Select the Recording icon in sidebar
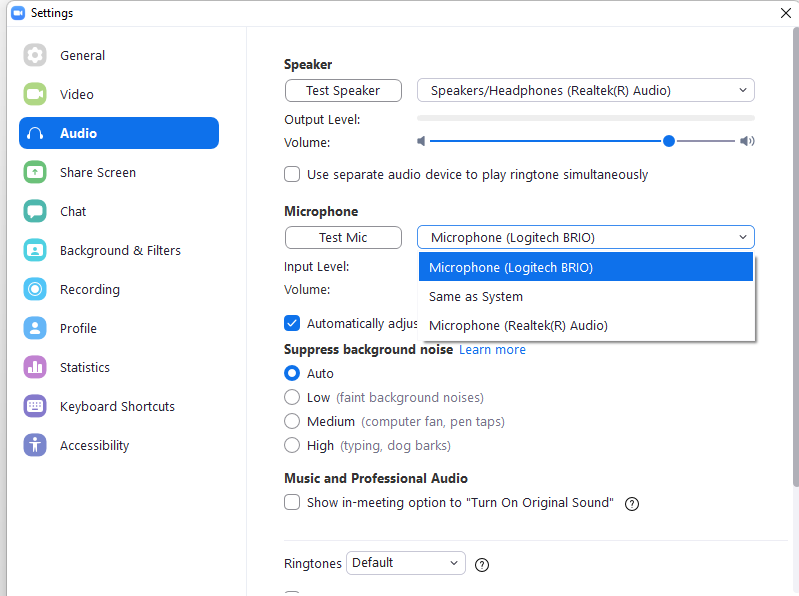799x596 pixels. [x=35, y=289]
